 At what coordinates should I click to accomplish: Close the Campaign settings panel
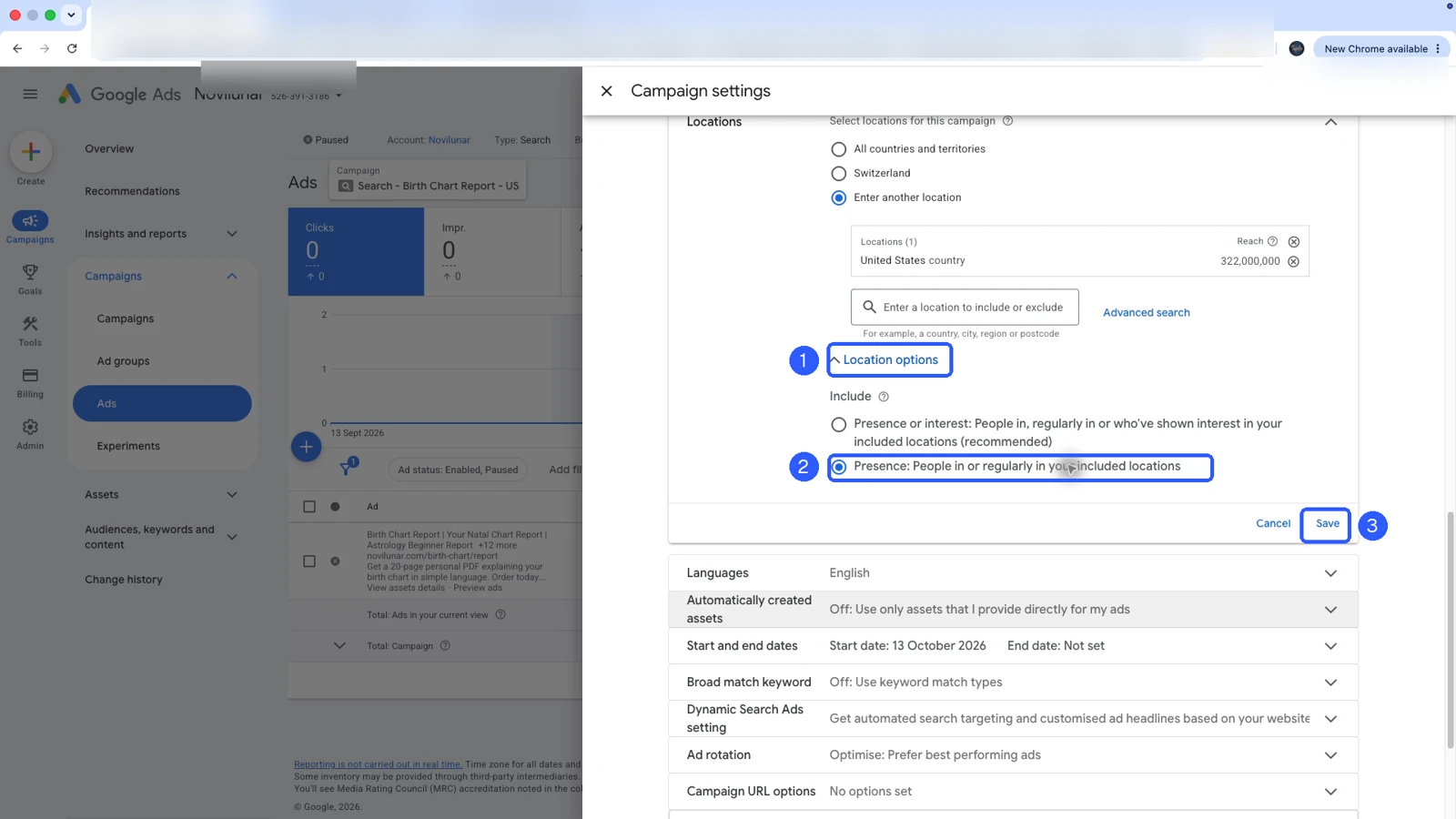(x=606, y=91)
